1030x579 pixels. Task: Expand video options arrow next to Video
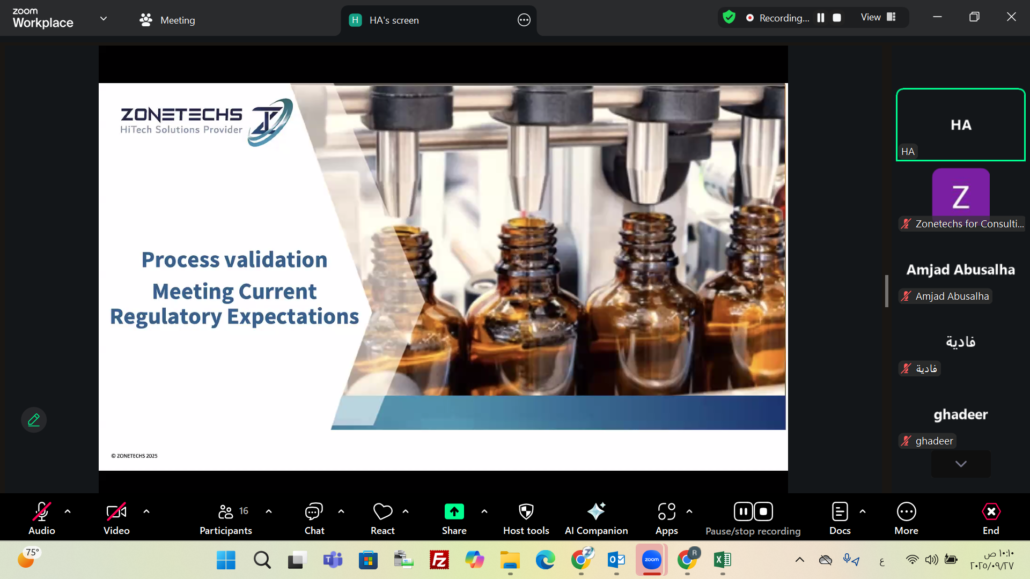[x=146, y=512]
